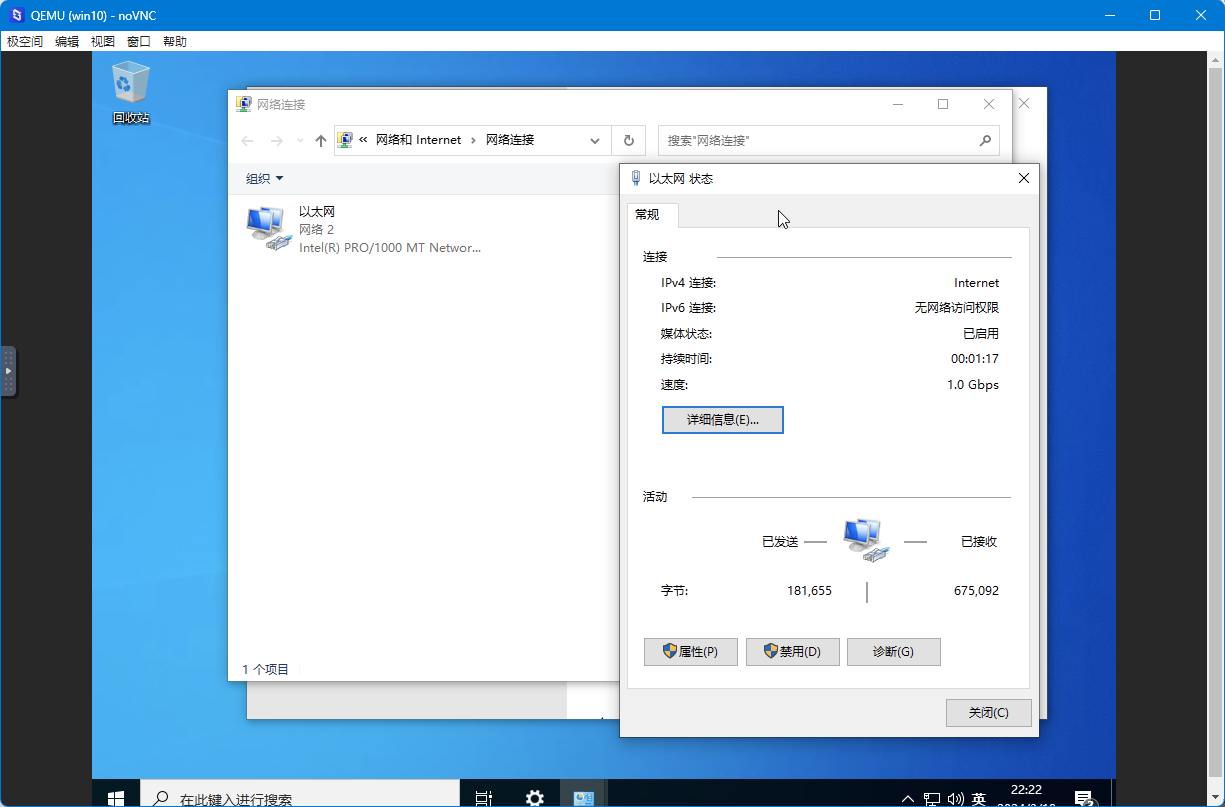The height and width of the screenshot is (807, 1225).
Task: Click the 属性(P) button
Action: 690,651
